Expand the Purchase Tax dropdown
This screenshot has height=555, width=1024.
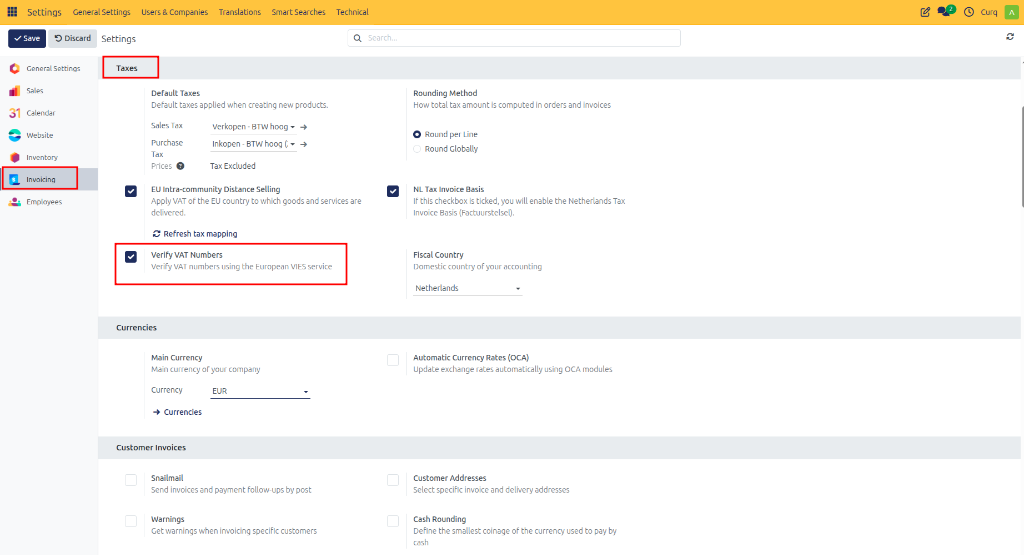coord(253,144)
